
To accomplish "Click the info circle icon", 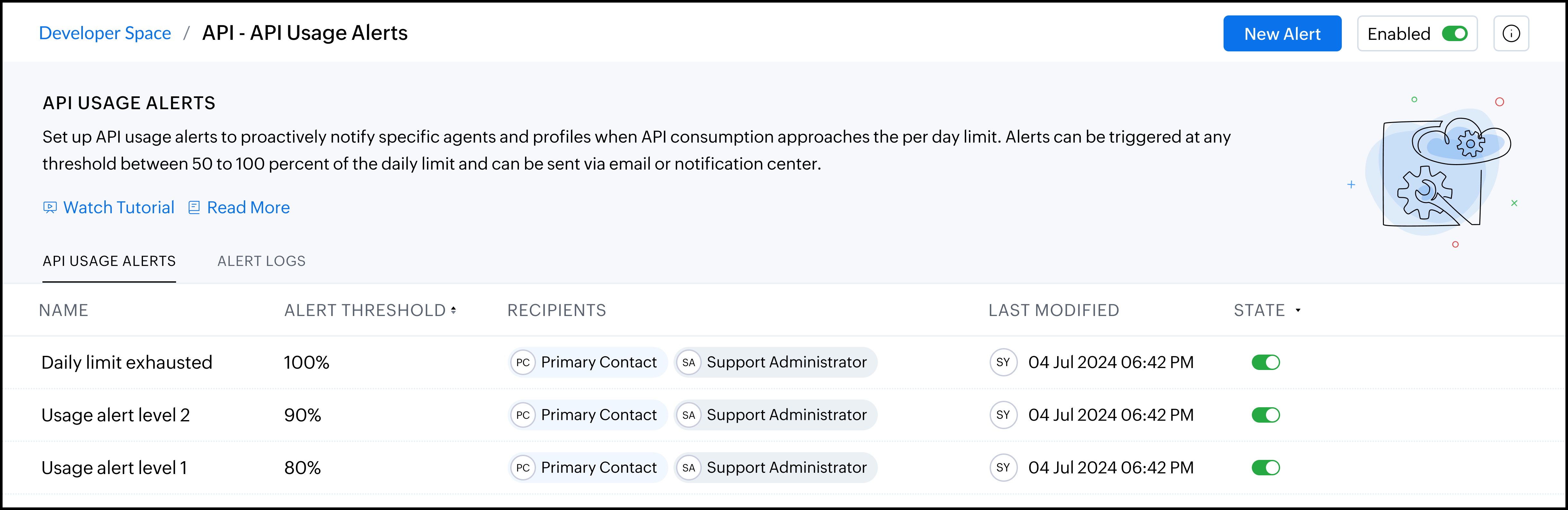I will [x=1511, y=34].
